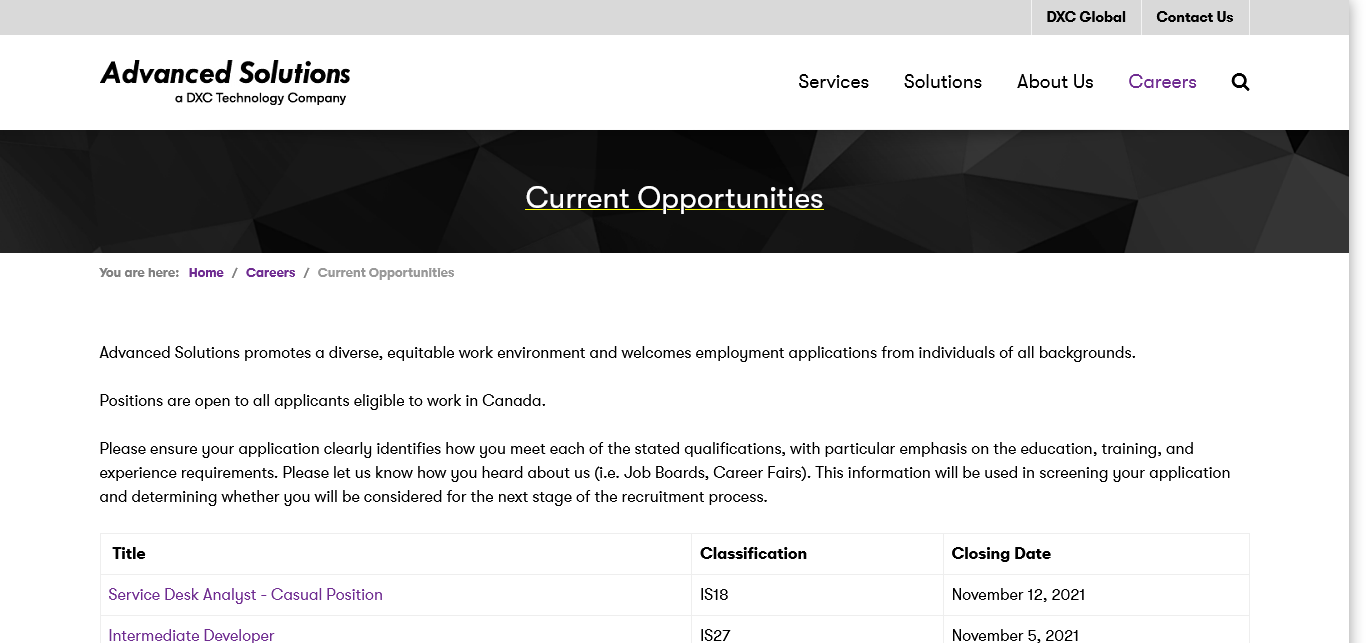Click the Closing Date column header
The image size is (1366, 643).
(x=1001, y=554)
